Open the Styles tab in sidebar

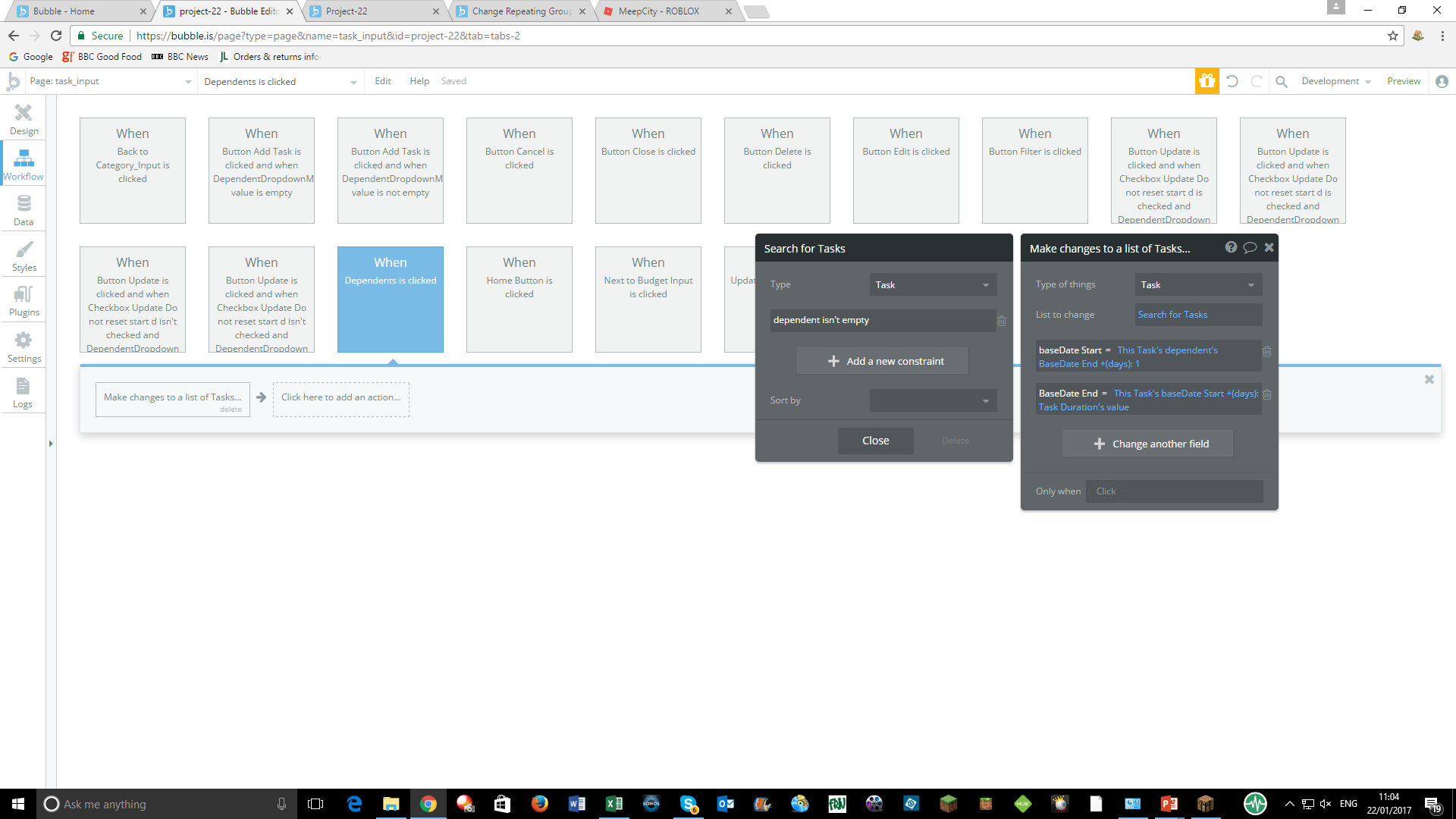[24, 256]
